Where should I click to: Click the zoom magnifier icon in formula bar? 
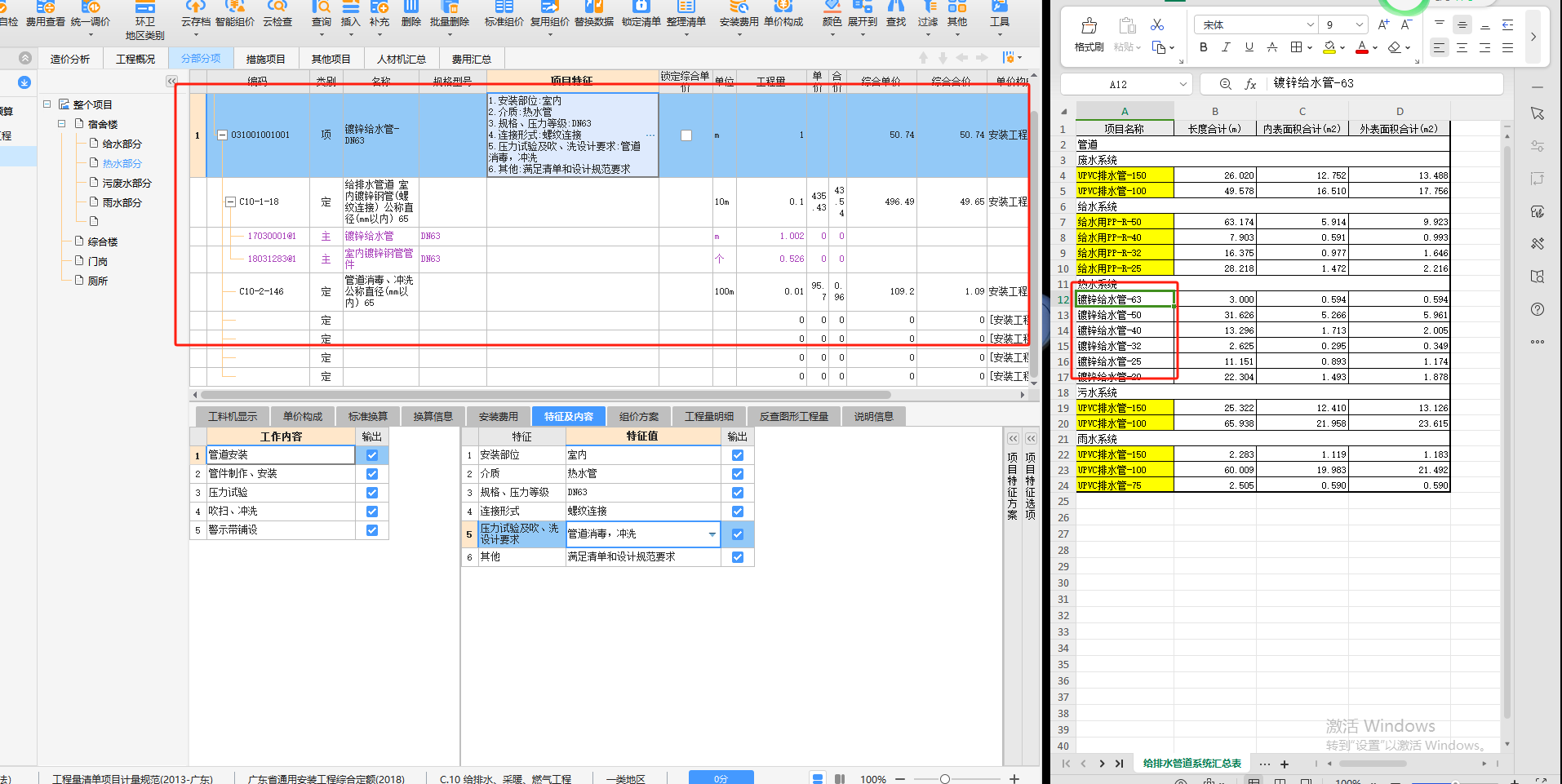click(1226, 84)
